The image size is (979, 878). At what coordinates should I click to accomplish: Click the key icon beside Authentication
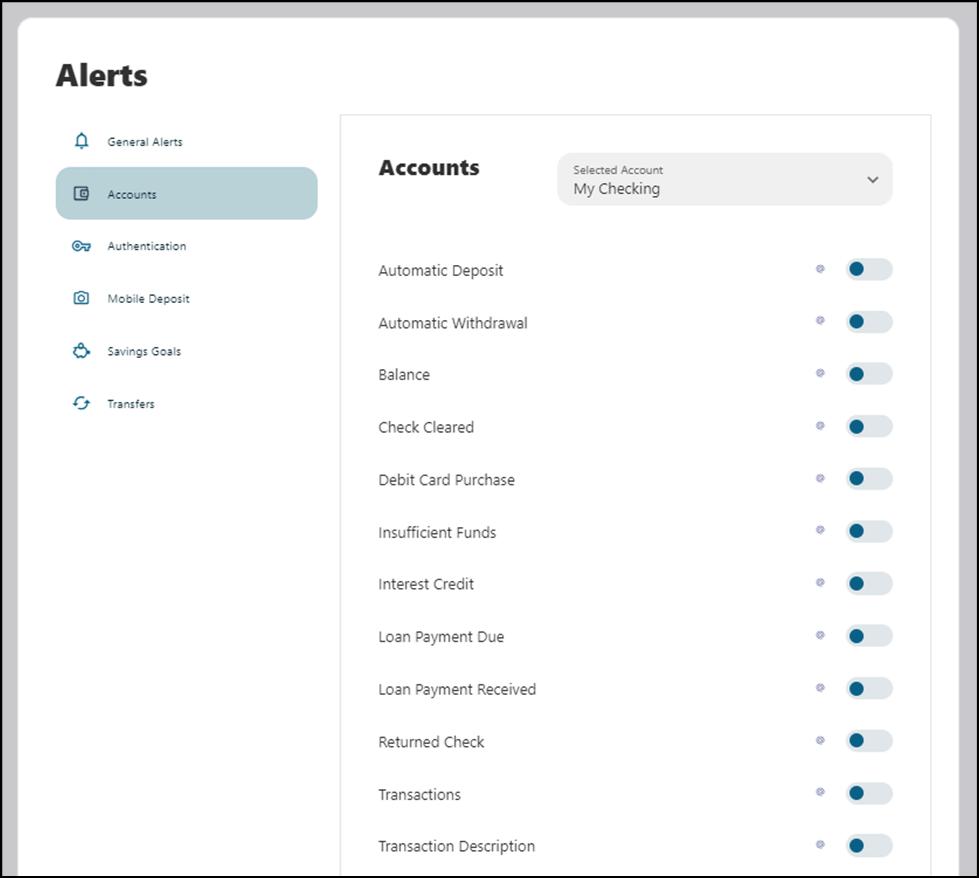click(x=81, y=246)
